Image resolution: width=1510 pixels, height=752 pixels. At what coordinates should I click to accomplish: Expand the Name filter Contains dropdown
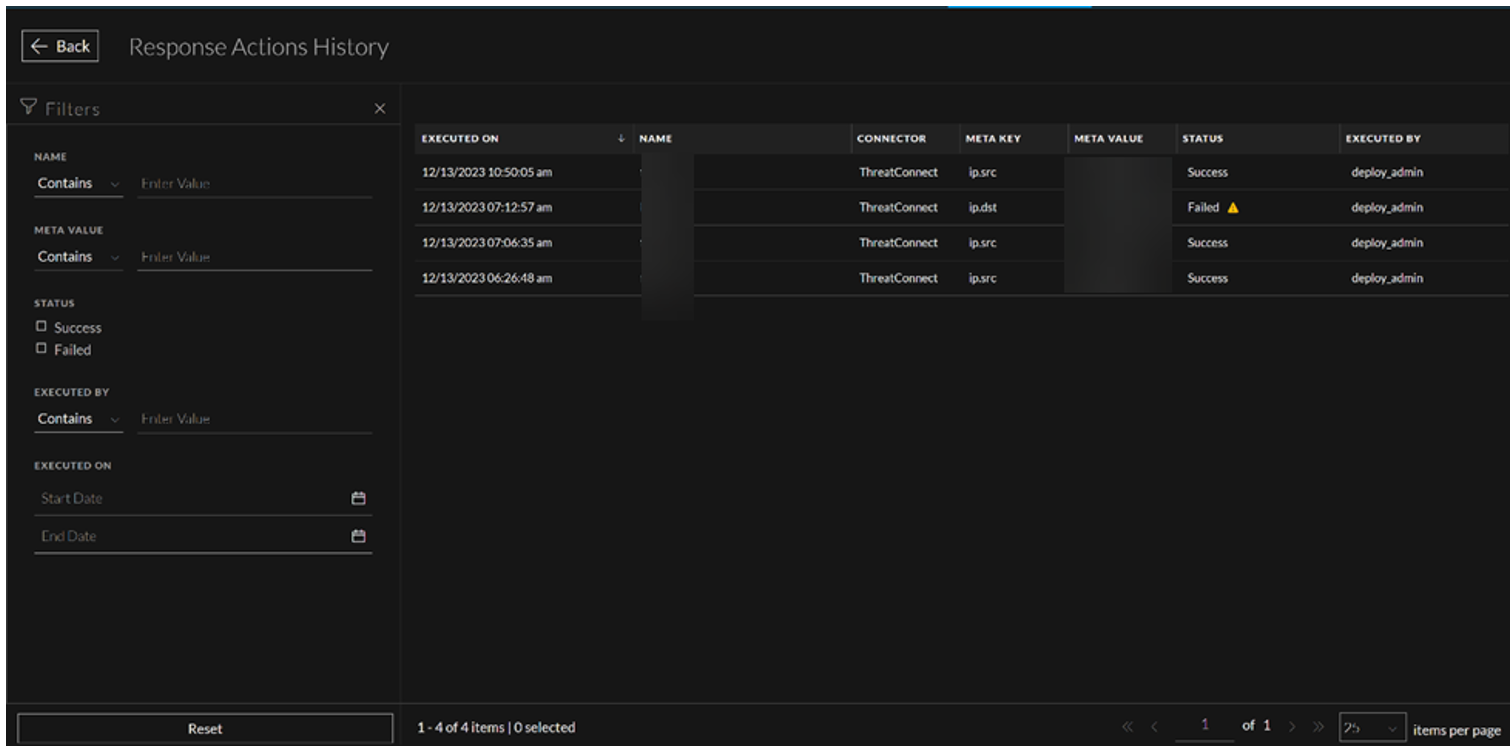[x=78, y=184]
